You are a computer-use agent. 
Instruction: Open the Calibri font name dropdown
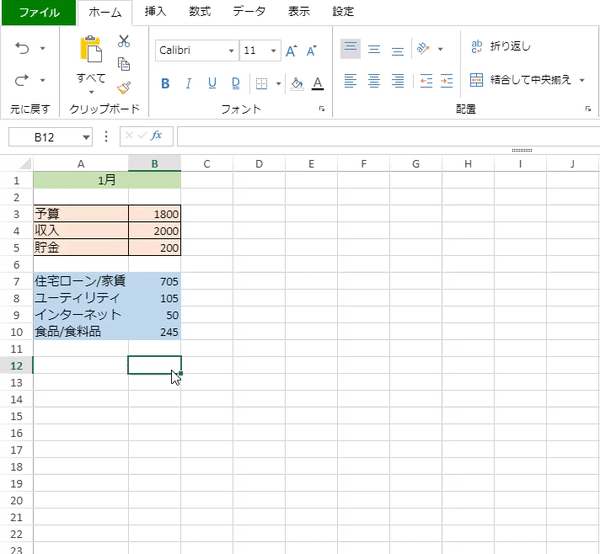(x=197, y=50)
